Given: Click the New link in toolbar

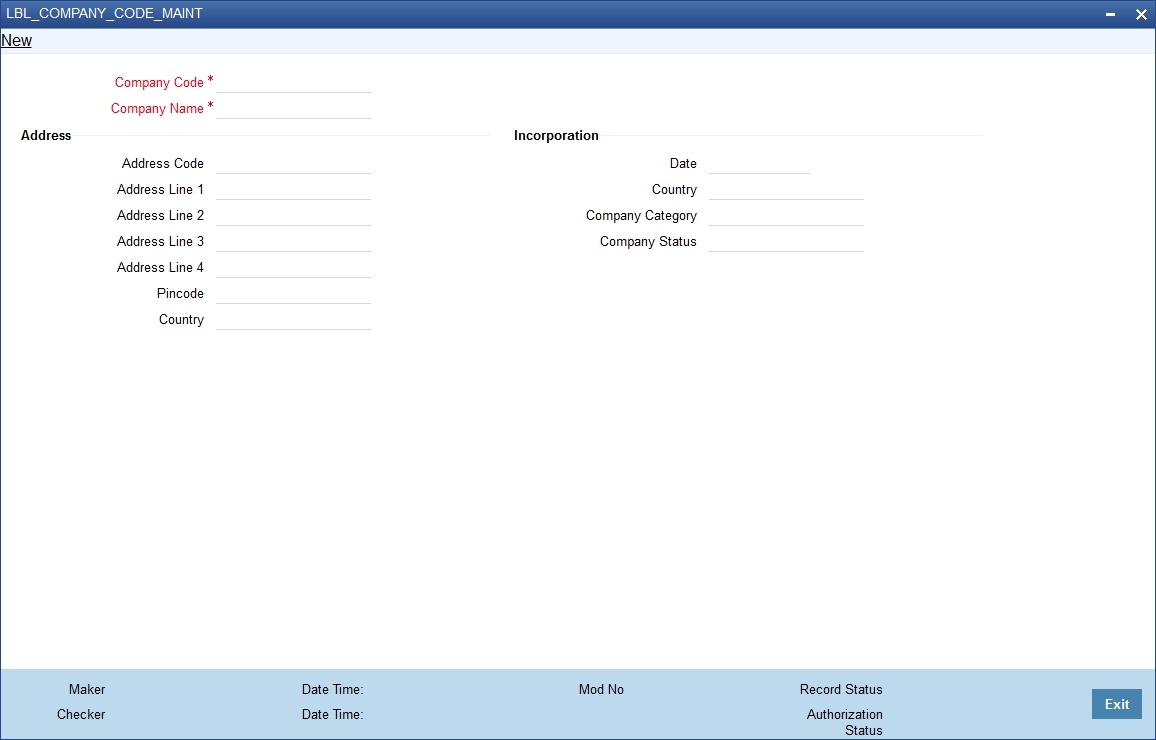Looking at the screenshot, I should [16, 41].
